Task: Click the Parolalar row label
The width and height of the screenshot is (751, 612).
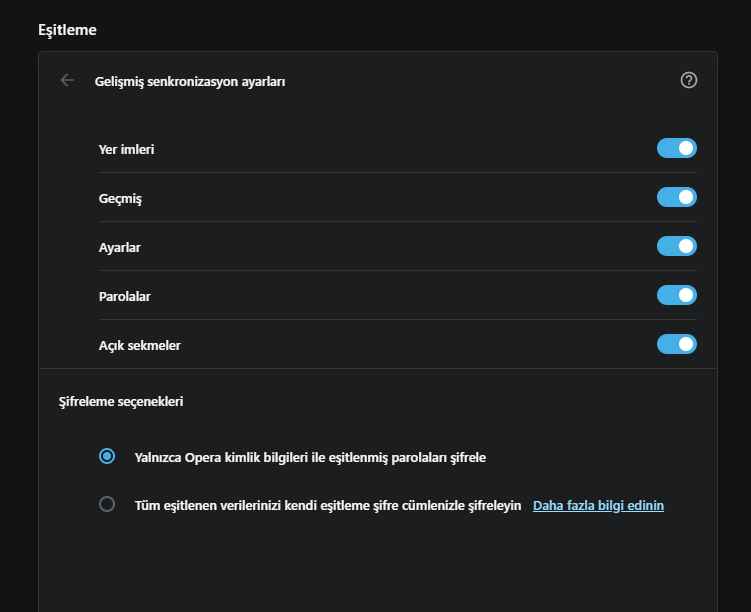Action: [125, 296]
